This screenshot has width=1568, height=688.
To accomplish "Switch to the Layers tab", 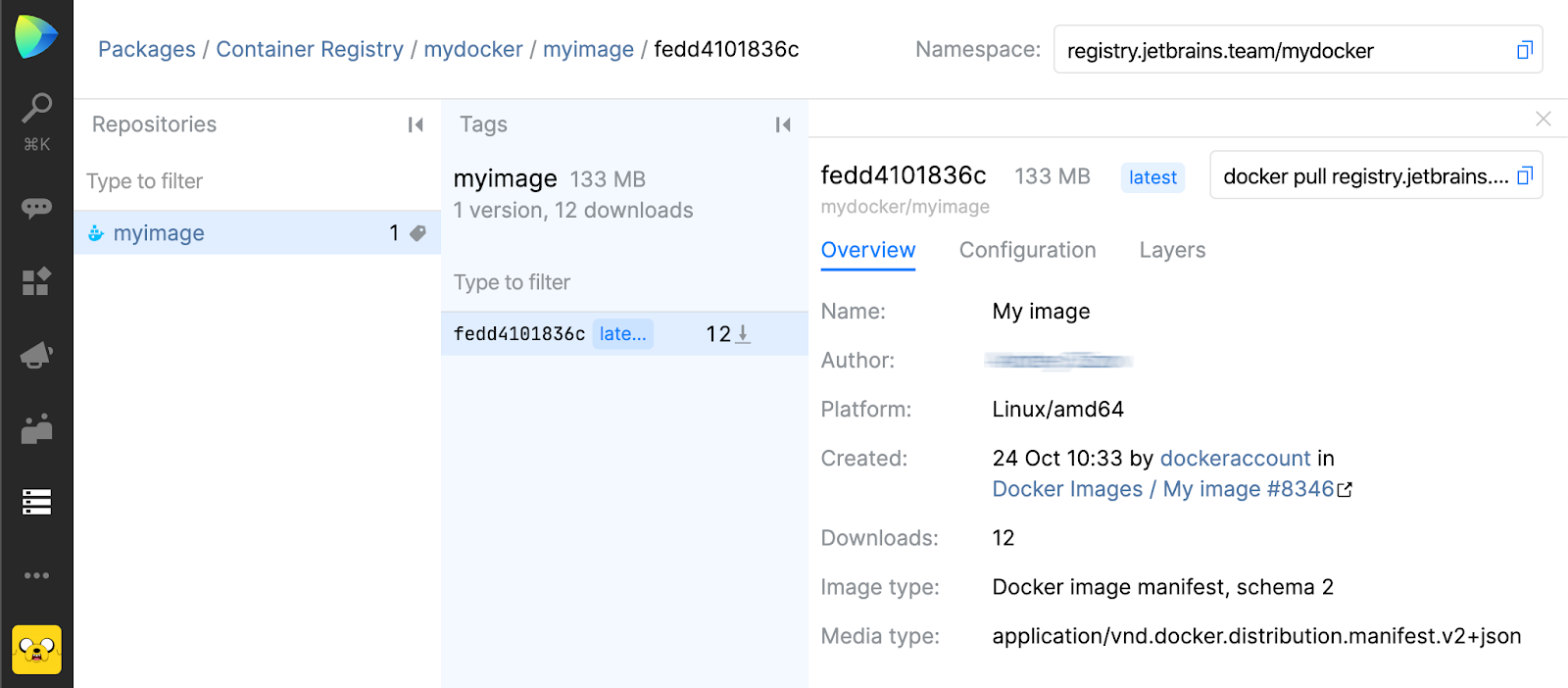I will 1172,251.
